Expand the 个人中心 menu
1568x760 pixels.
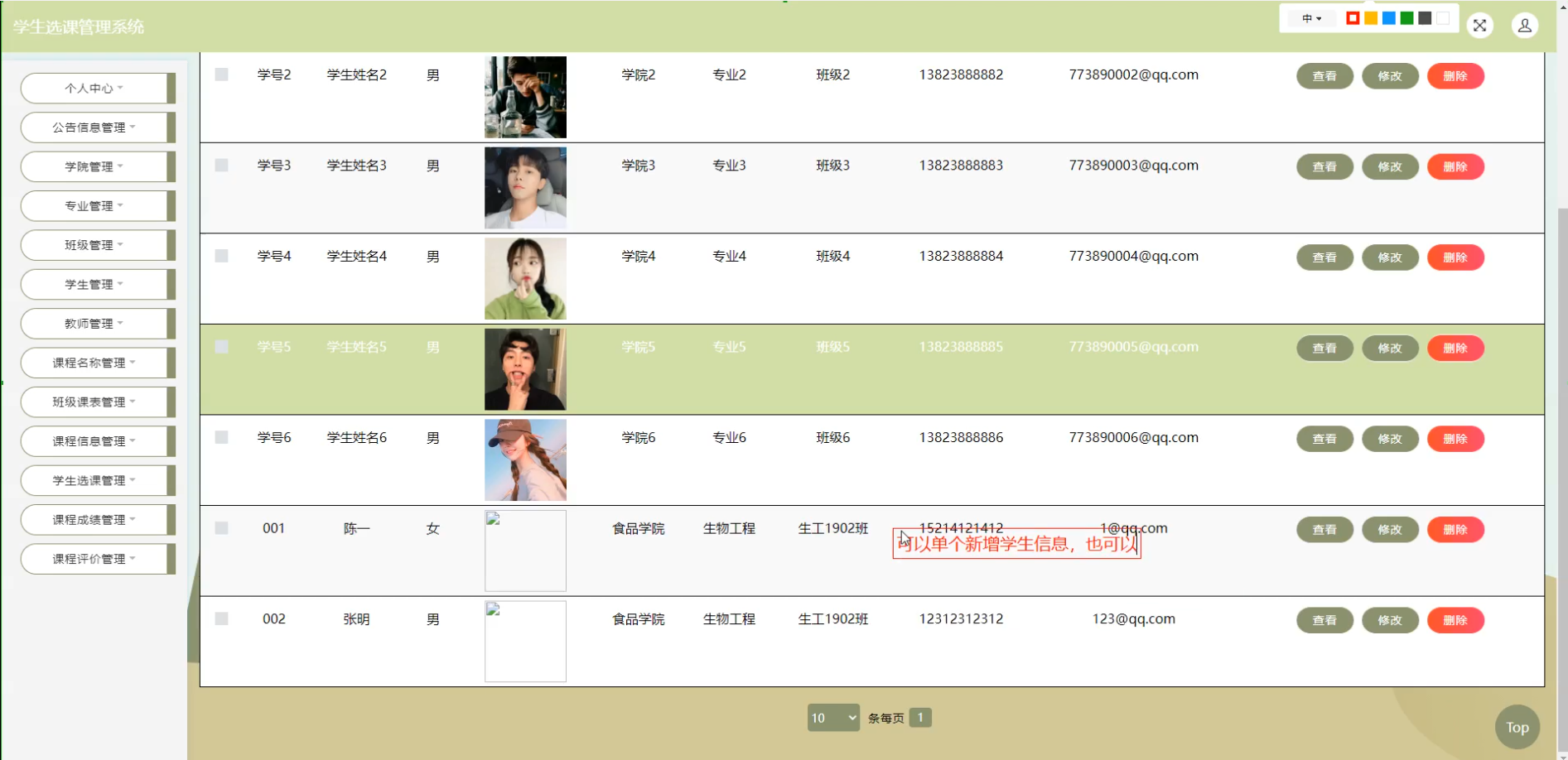tap(98, 88)
